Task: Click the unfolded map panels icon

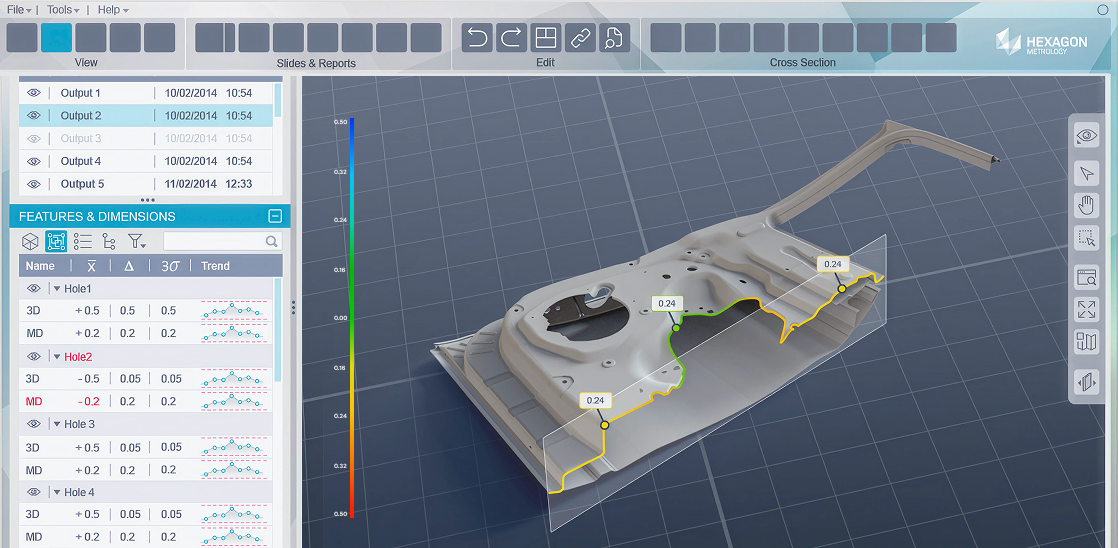Action: coord(1086,341)
